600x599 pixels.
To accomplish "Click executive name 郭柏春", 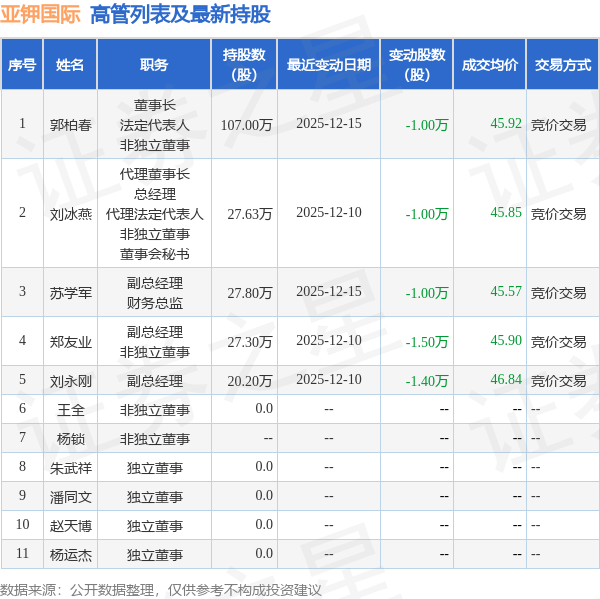I will (x=70, y=125).
